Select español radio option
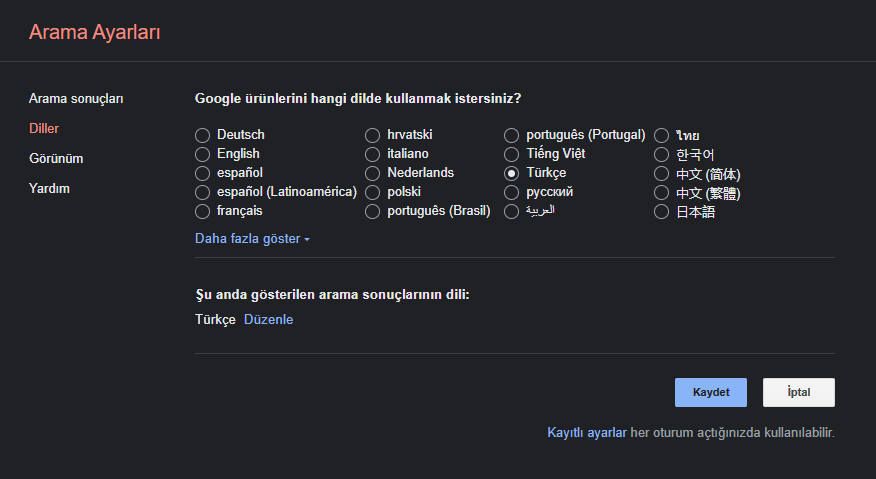 click(202, 173)
